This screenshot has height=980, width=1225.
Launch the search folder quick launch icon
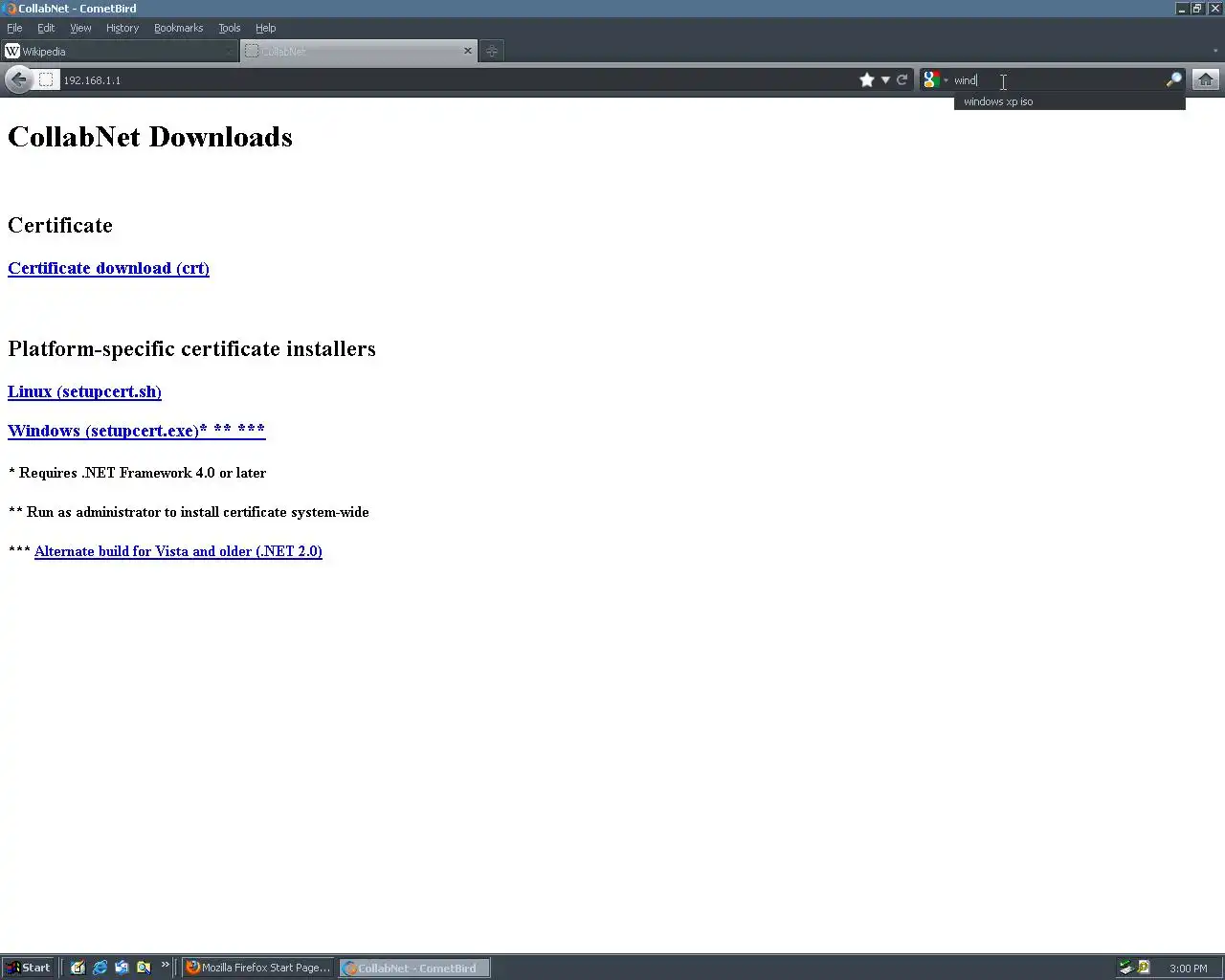point(144,968)
